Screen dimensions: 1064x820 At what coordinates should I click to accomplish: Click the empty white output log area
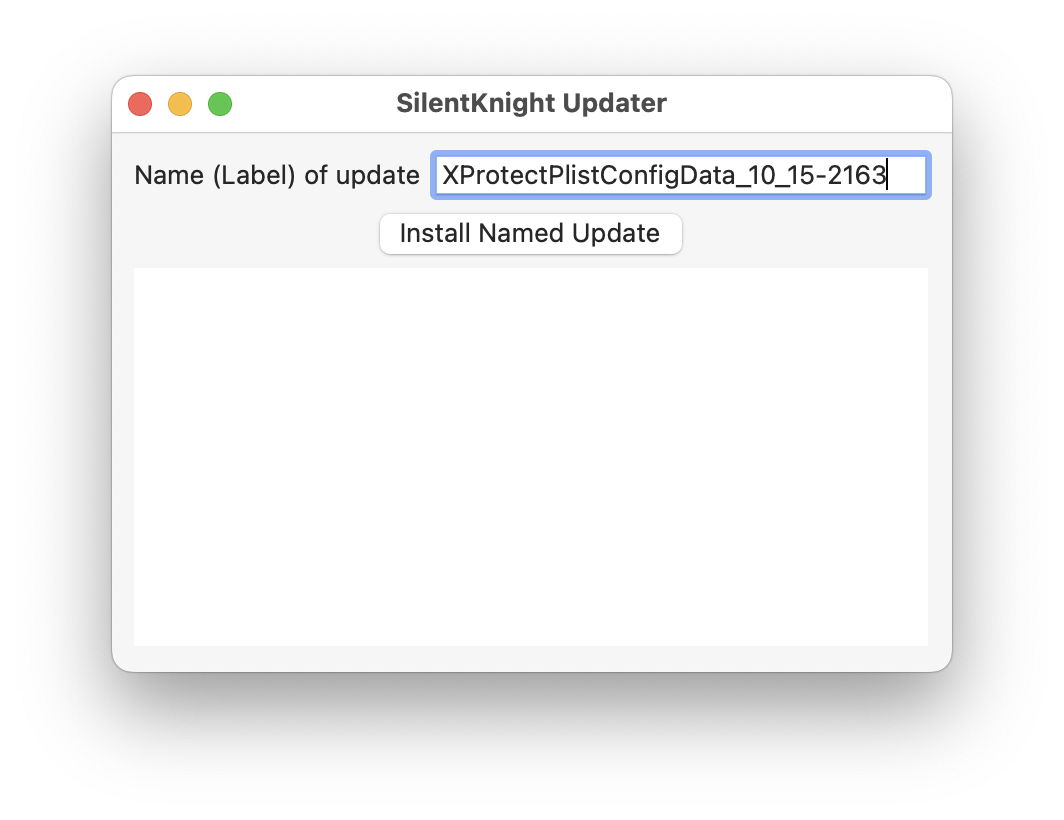pos(531,456)
